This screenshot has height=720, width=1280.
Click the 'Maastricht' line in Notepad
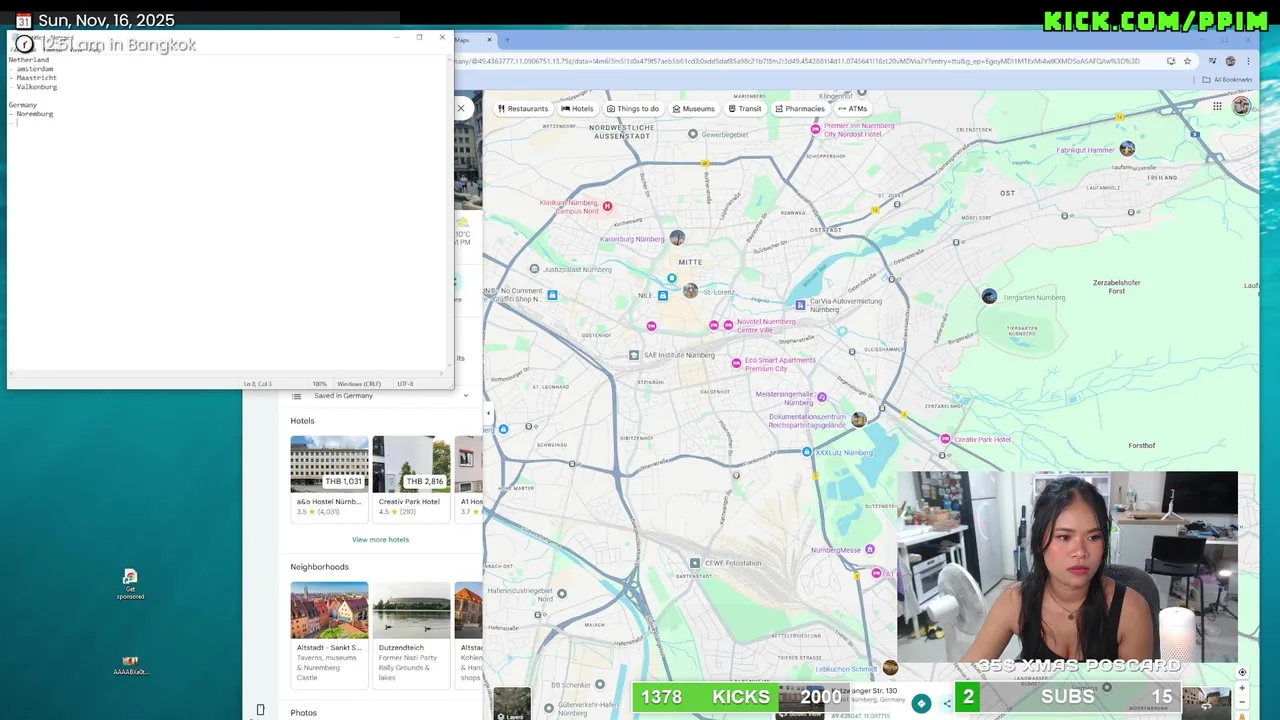pos(36,78)
